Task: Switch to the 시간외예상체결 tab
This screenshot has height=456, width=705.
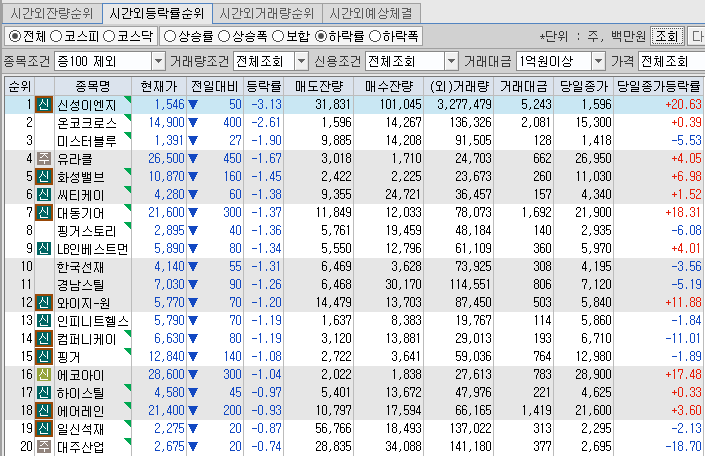Action: 371,13
